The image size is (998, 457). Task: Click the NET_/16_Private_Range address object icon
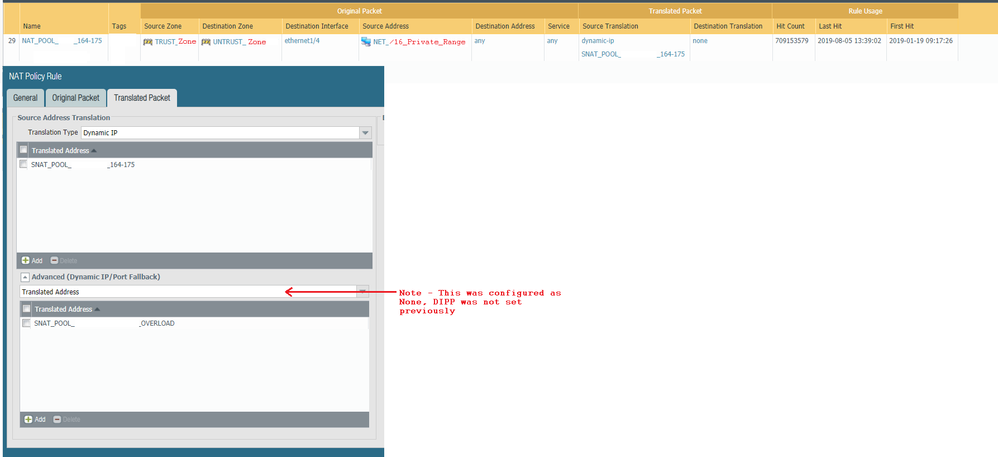tap(366, 42)
